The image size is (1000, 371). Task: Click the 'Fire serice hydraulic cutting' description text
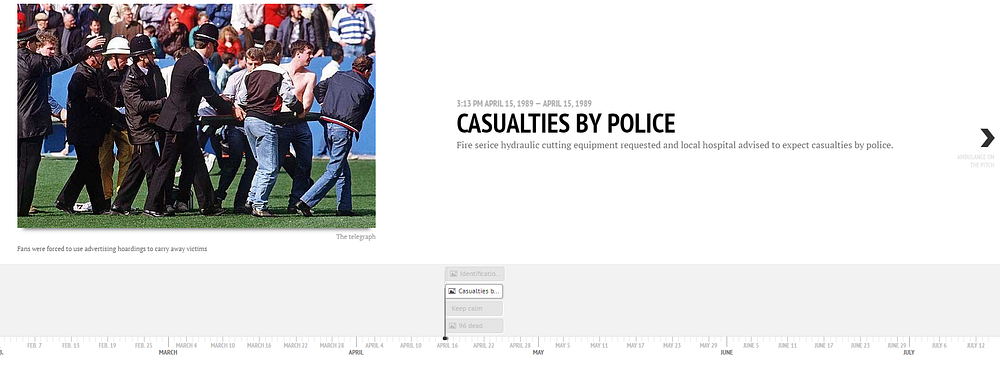(x=675, y=145)
